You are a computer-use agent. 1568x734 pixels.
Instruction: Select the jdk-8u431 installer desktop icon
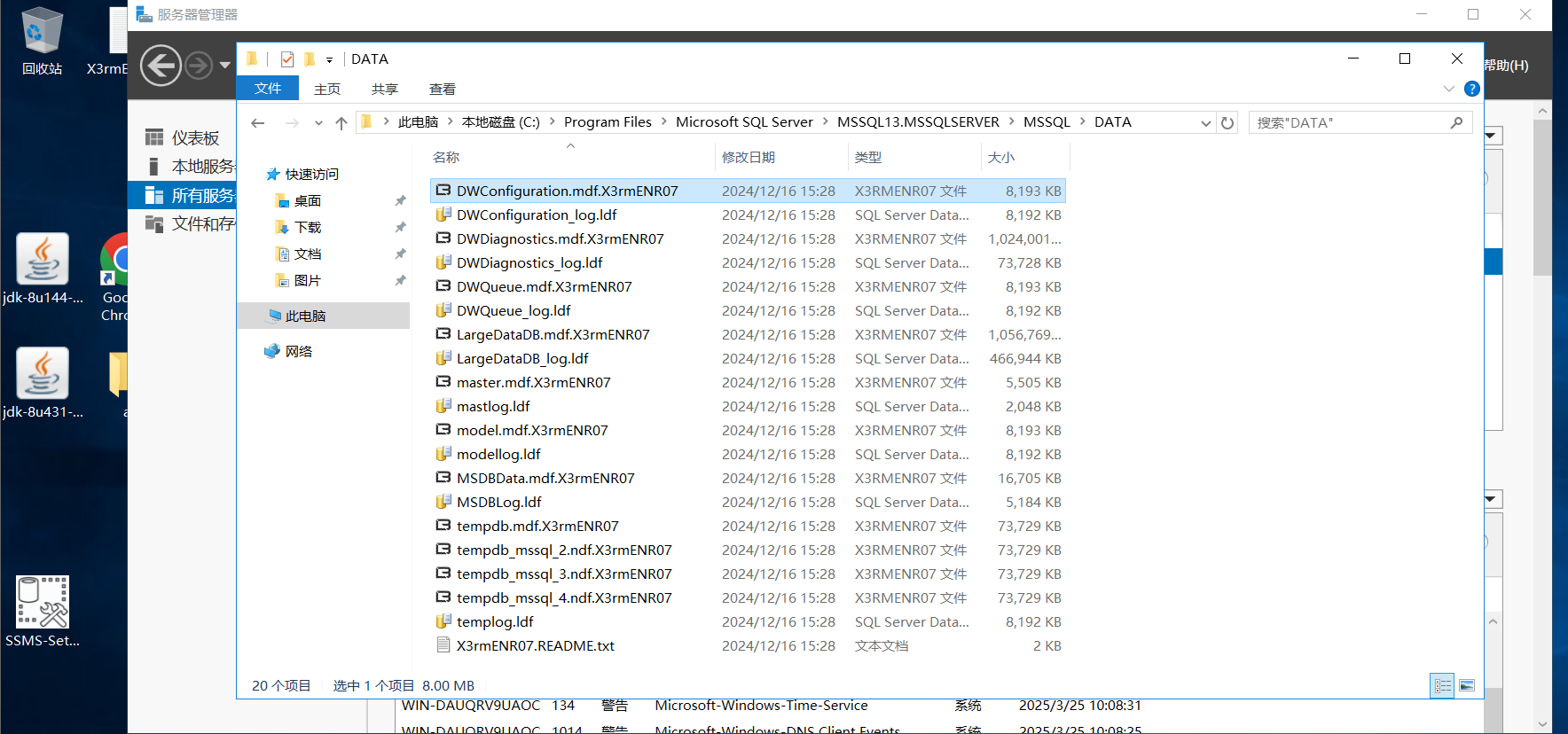click(43, 383)
